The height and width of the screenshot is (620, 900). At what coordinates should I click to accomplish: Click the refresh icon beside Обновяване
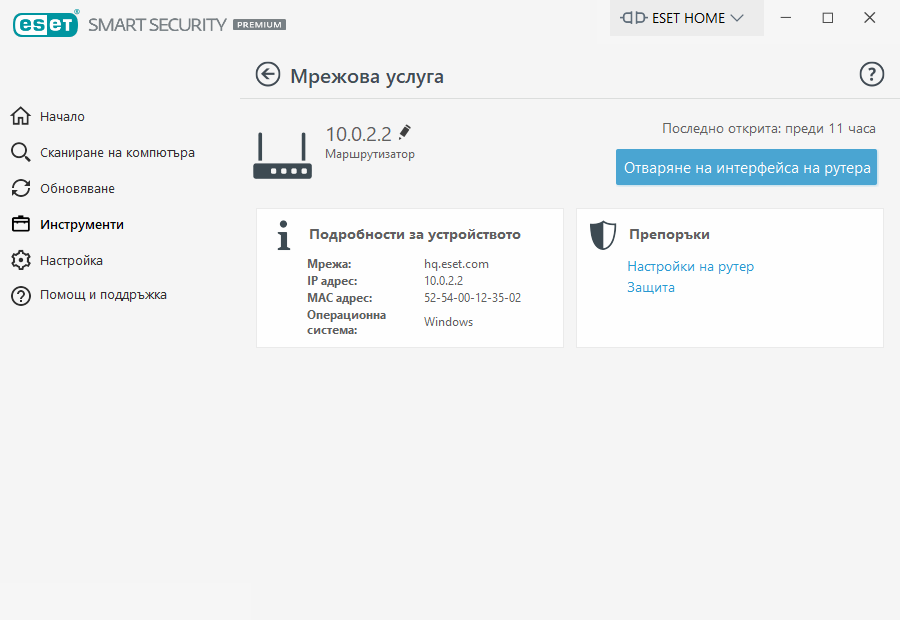coord(21,188)
